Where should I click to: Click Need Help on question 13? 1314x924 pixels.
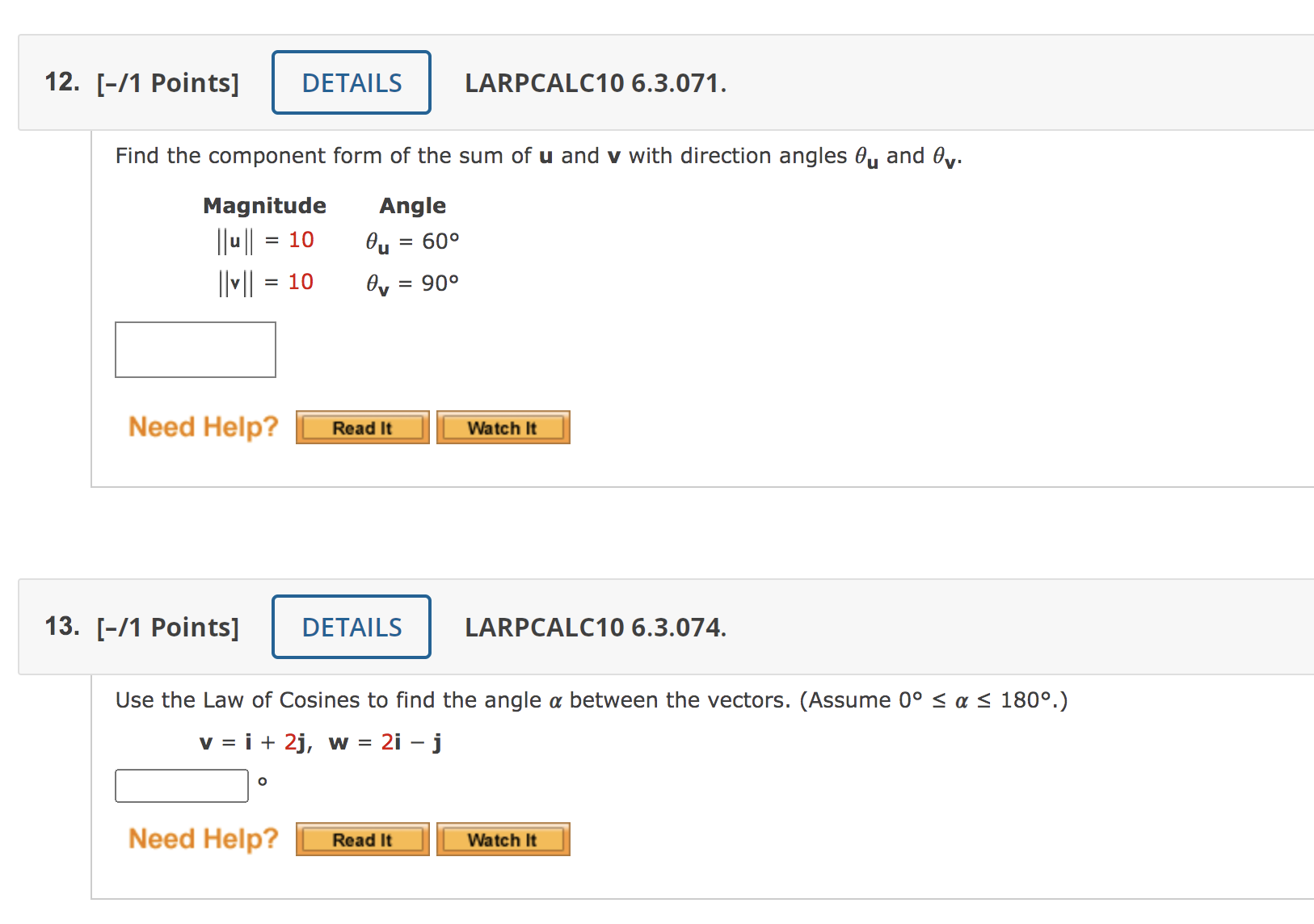click(202, 838)
